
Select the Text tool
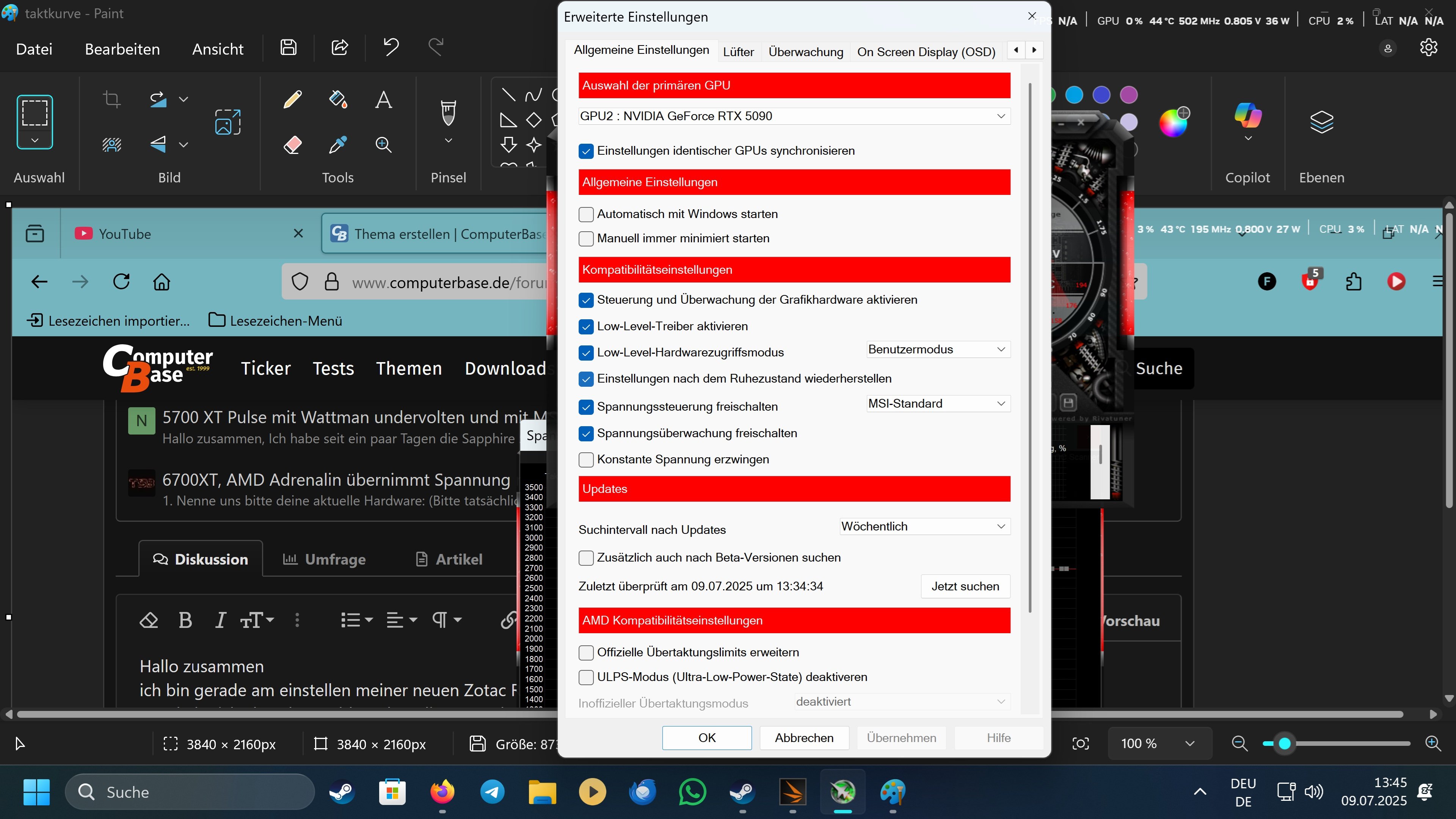pos(383,99)
